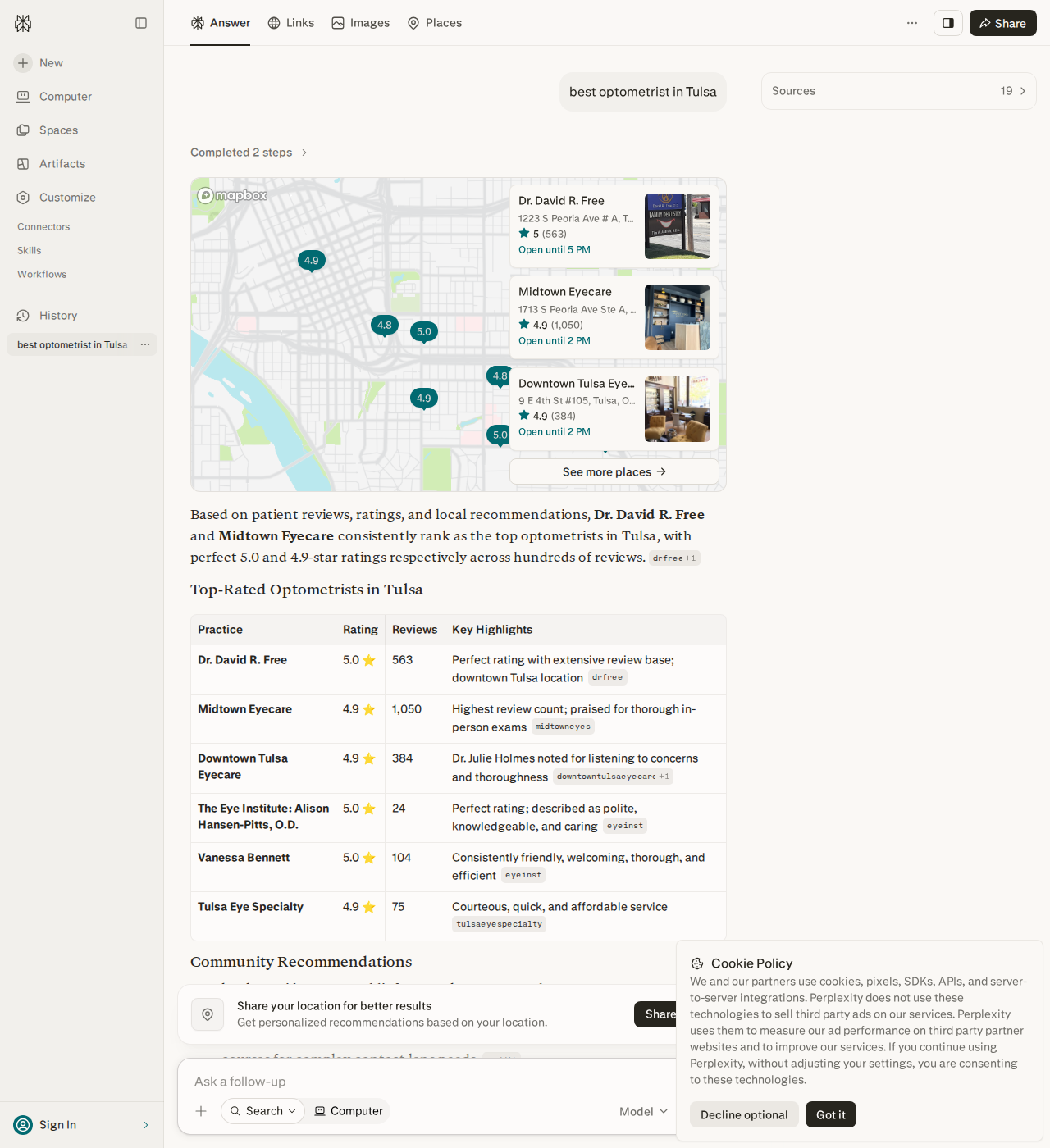Select Computer mode in follow-up bar
Screen dimensions: 1050x1148
coord(349,1111)
